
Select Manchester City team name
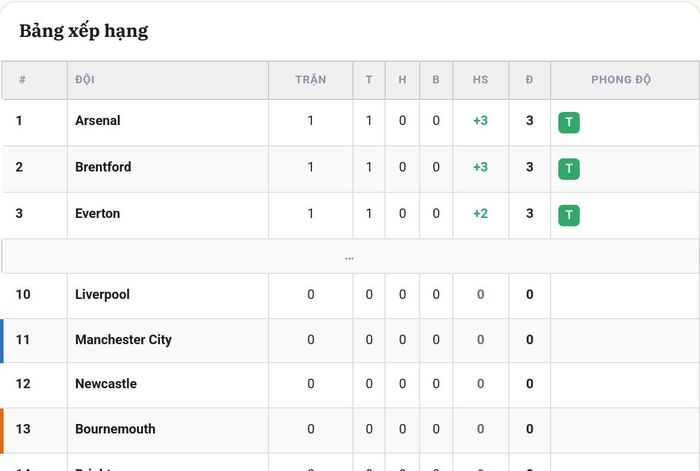click(123, 340)
